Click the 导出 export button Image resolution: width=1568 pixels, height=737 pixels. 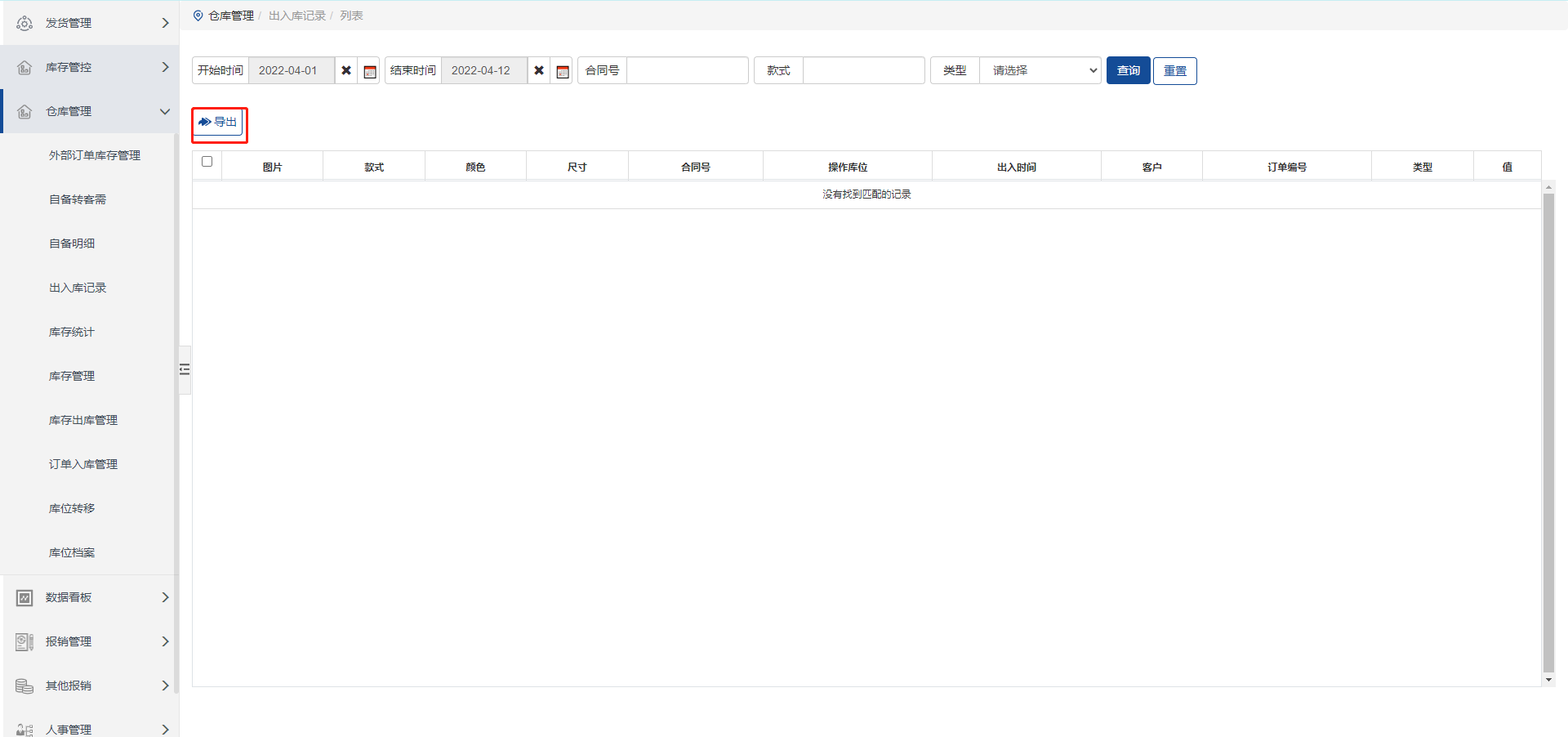coord(218,122)
